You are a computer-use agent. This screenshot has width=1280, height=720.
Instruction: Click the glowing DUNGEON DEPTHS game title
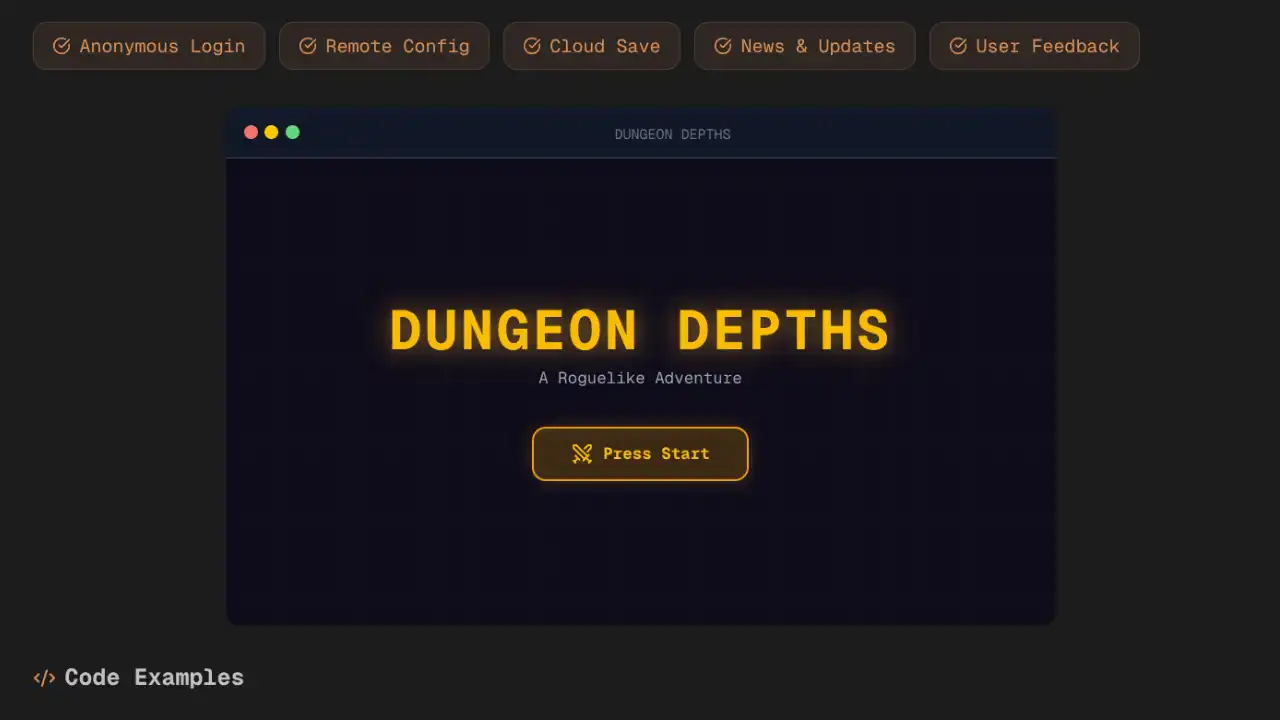tap(640, 330)
